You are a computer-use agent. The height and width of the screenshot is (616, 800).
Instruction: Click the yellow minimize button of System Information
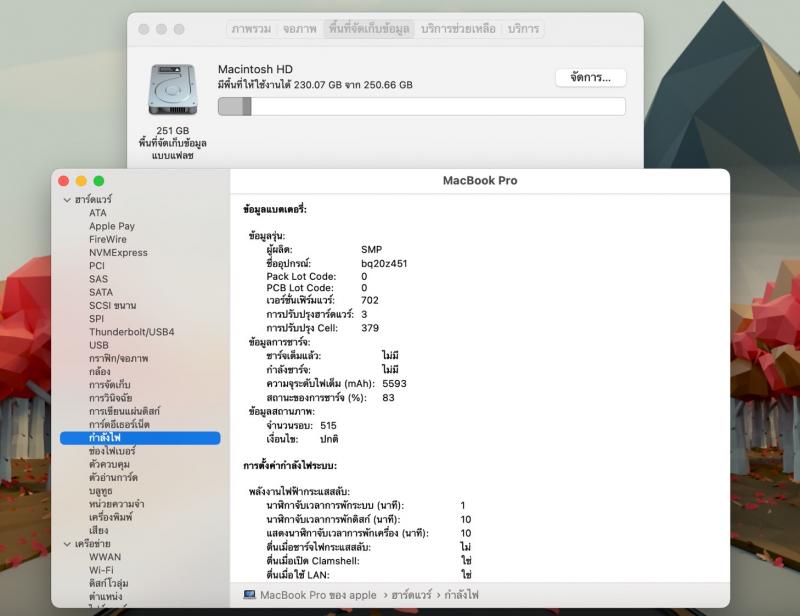81,181
